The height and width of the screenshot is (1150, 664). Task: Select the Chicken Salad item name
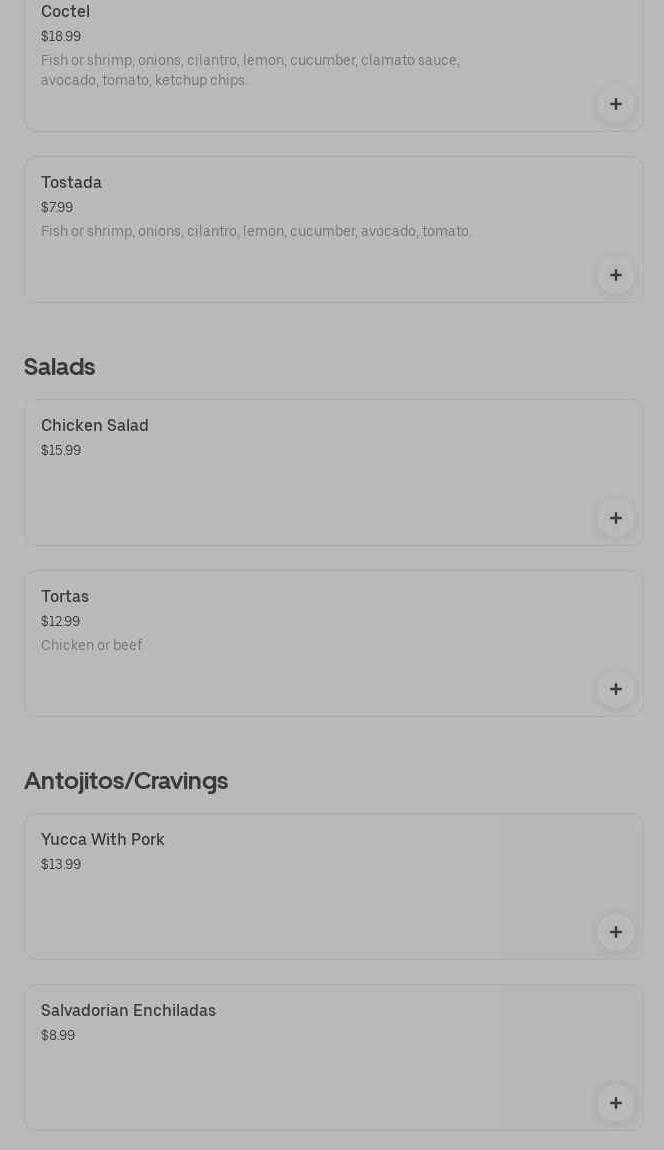(95, 426)
